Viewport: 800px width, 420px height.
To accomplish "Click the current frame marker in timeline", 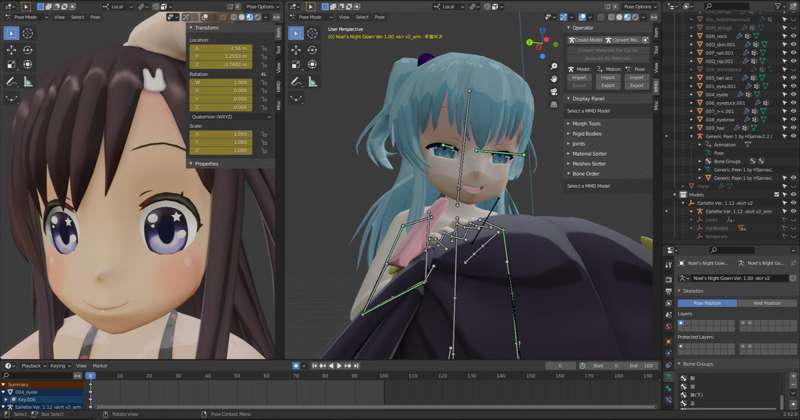I will coord(90,376).
